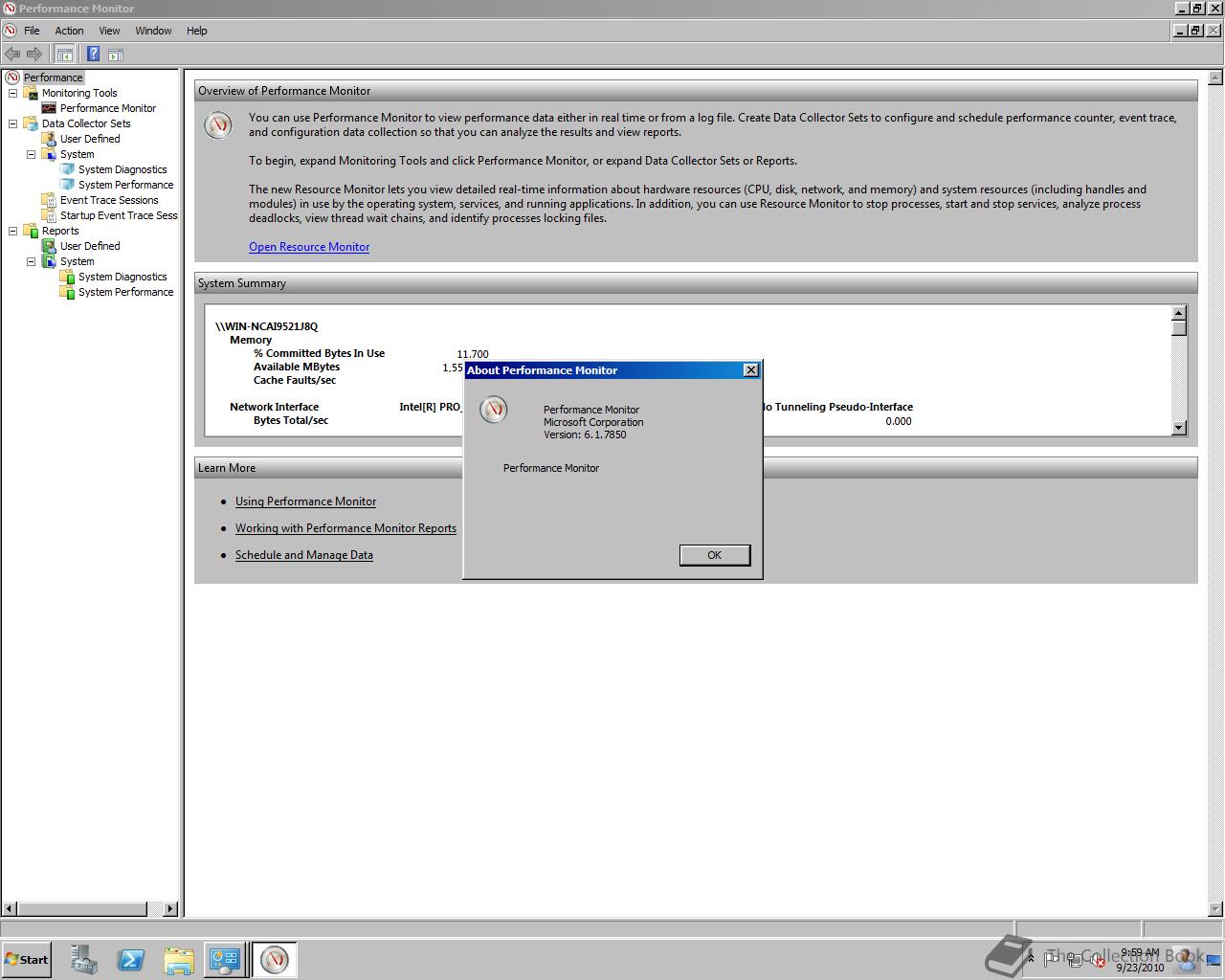This screenshot has height=980, width=1225.
Task: Open Windows Explorer from the taskbar
Action: point(179,960)
